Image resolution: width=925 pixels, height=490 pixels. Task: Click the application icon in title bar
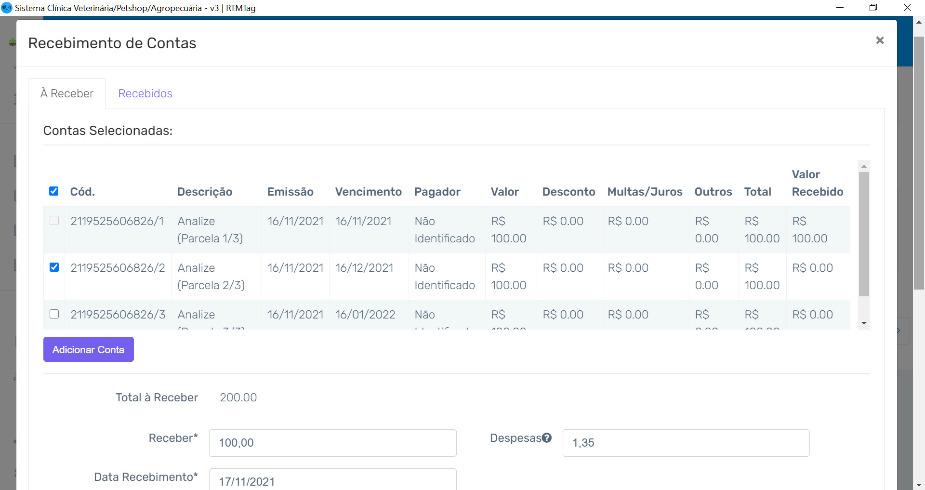tap(7, 7)
